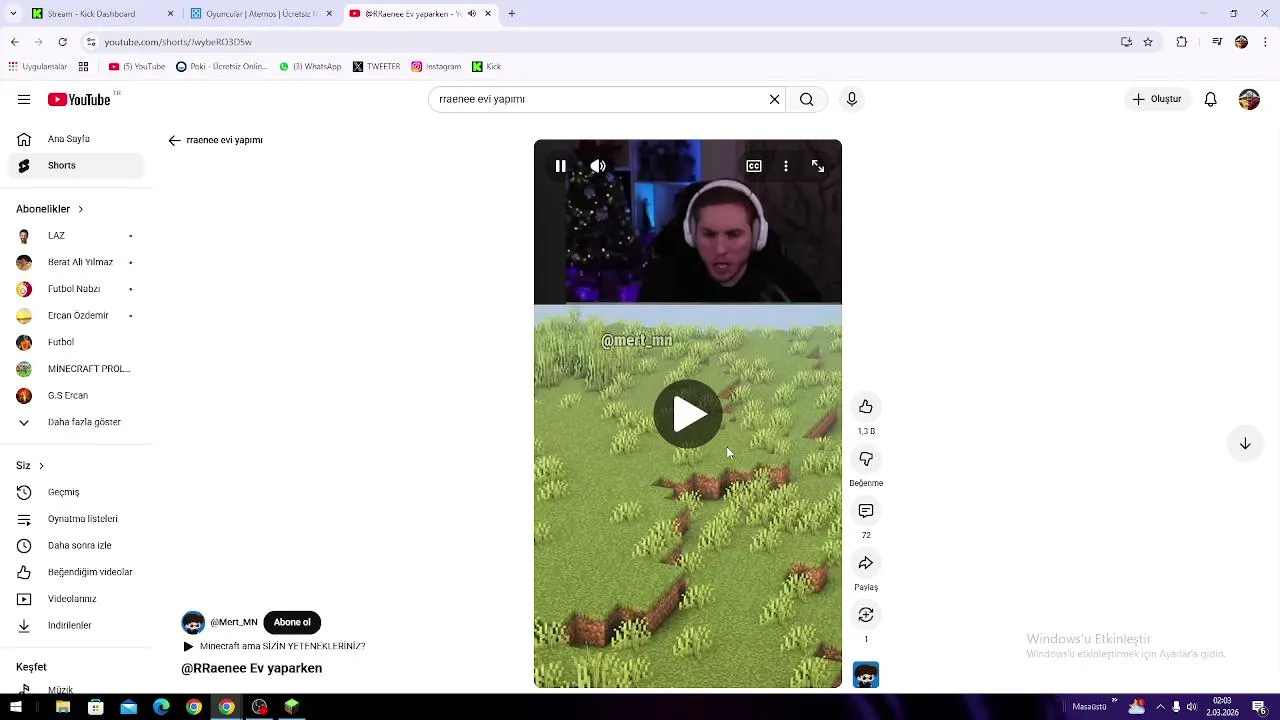1280x720 pixels.
Task: Switch to Stream - Kick Dashboard tab
Action: point(100,14)
